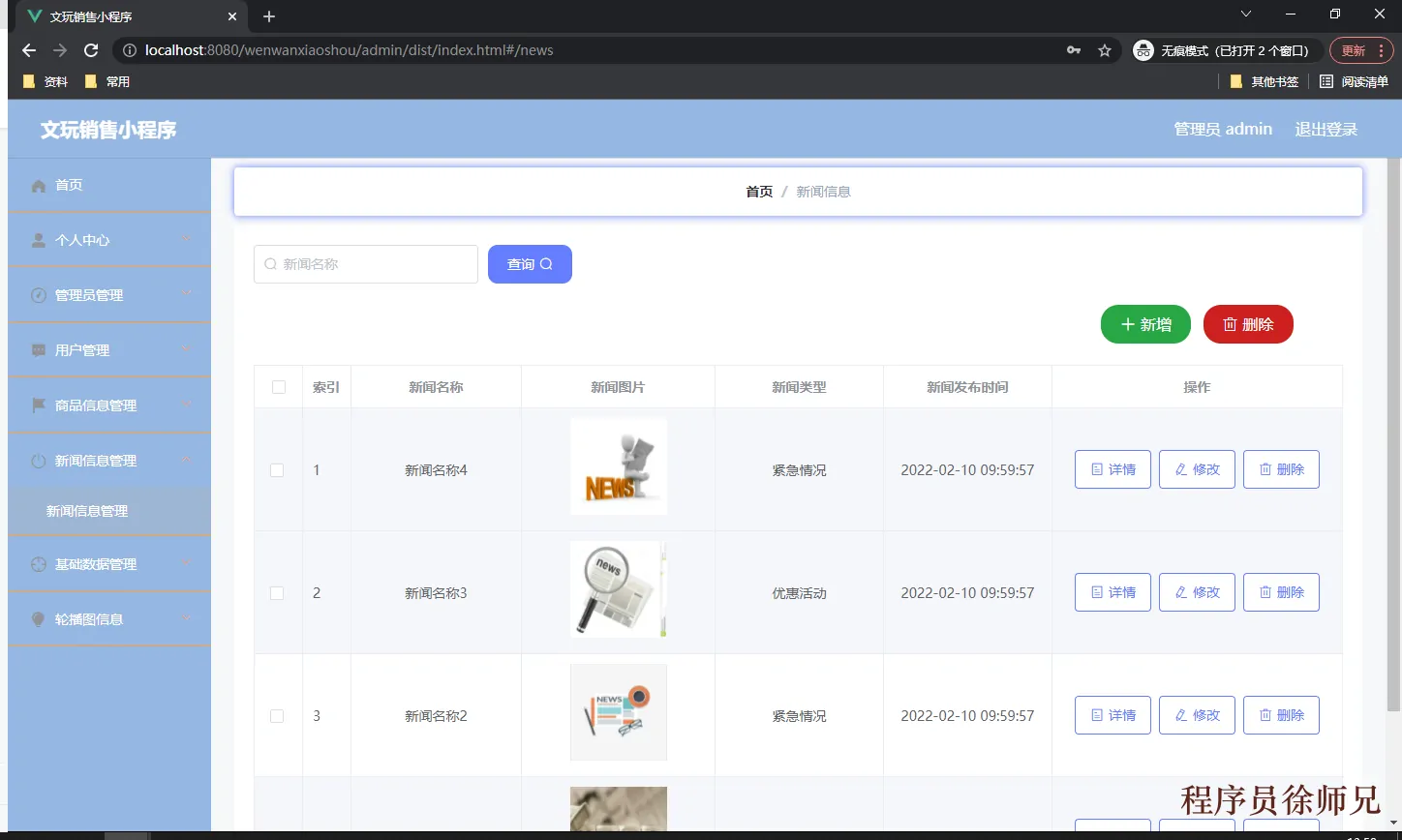The height and width of the screenshot is (840, 1402).
Task: Click the password key icon in address bar
Action: pyautogui.click(x=1074, y=50)
